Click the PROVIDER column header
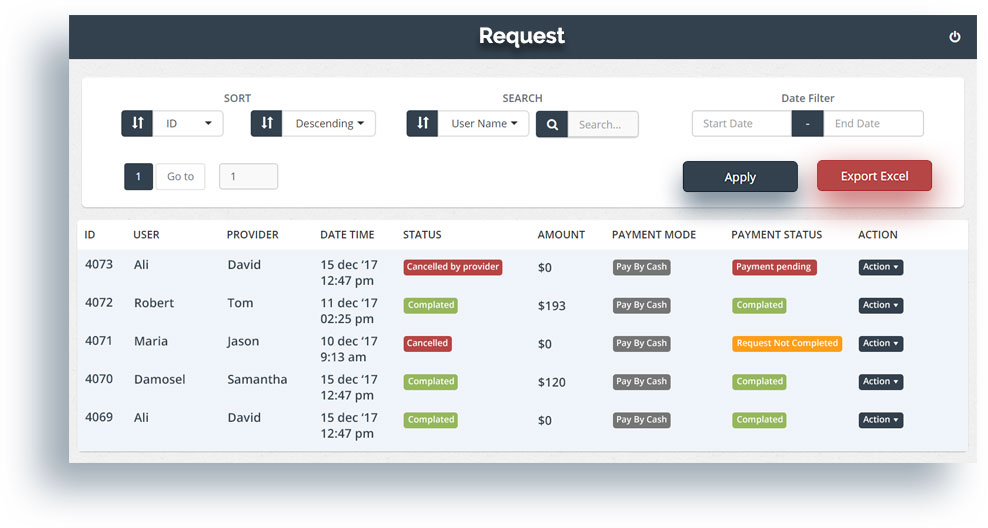This screenshot has width=988, height=528. [252, 234]
